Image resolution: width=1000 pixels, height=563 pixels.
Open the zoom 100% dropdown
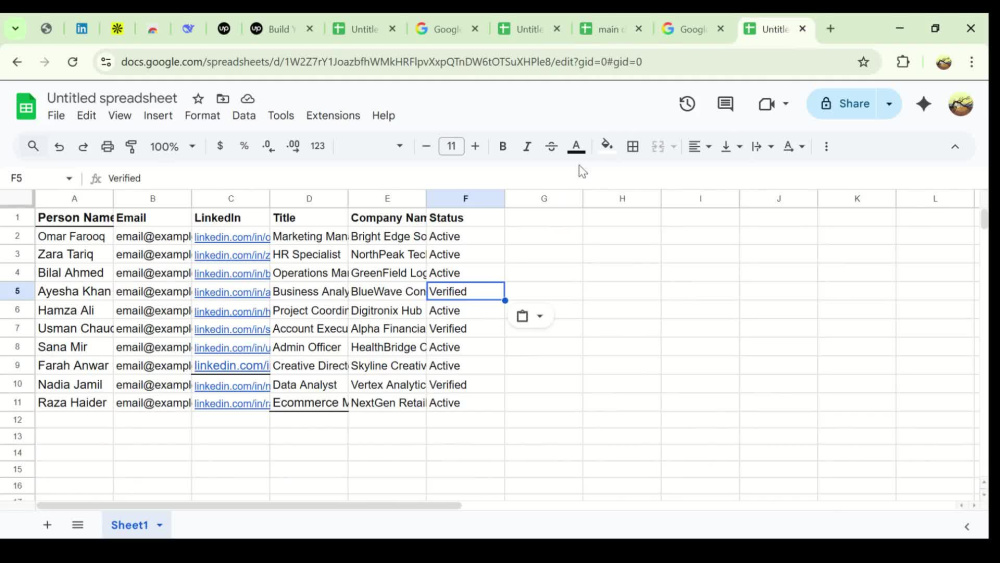[172, 147]
